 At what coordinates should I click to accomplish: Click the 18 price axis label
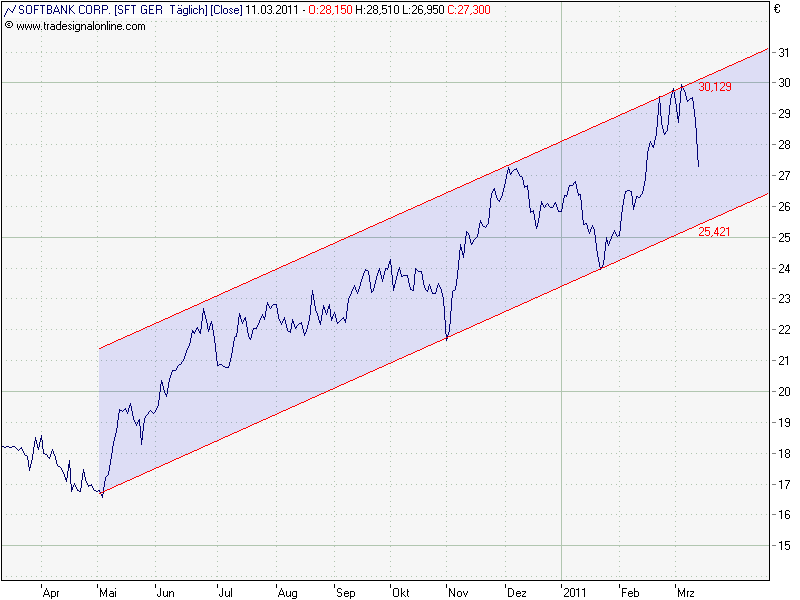784,453
